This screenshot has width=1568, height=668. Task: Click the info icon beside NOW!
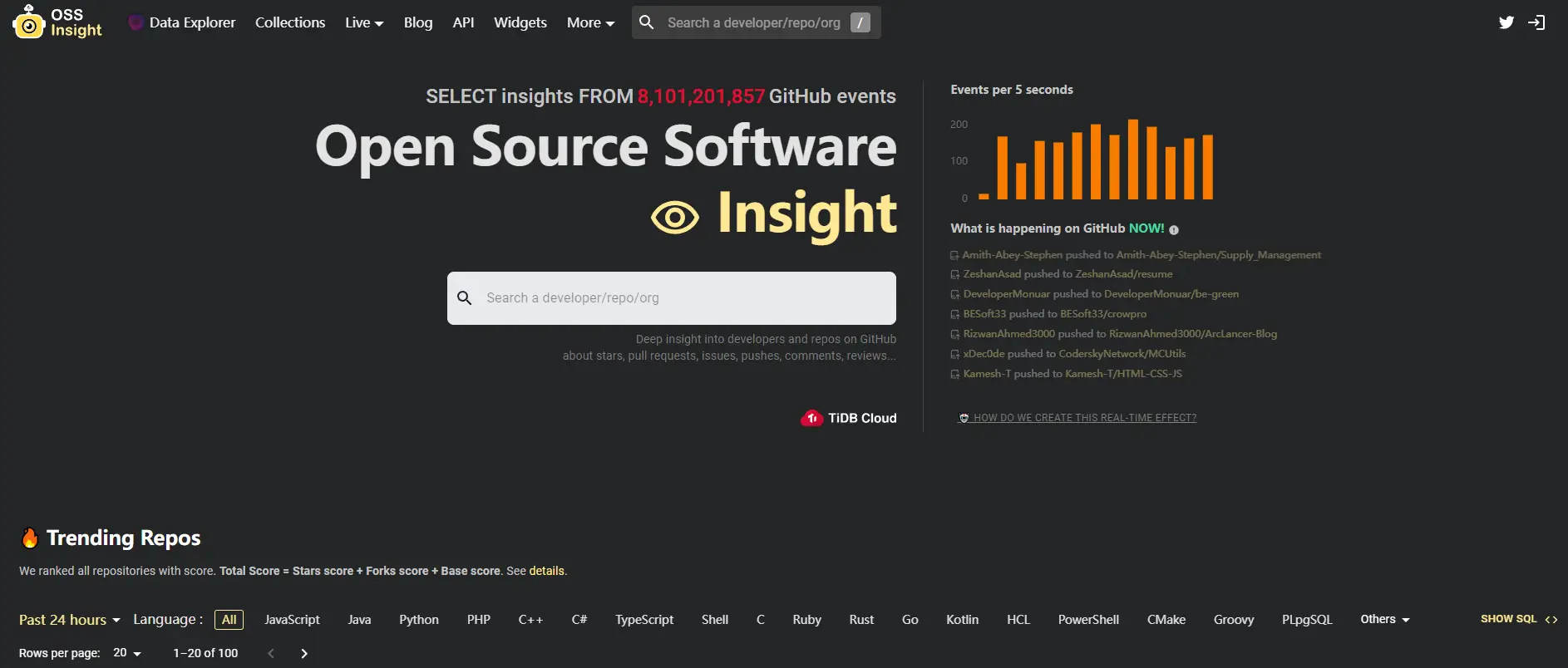point(1174,230)
